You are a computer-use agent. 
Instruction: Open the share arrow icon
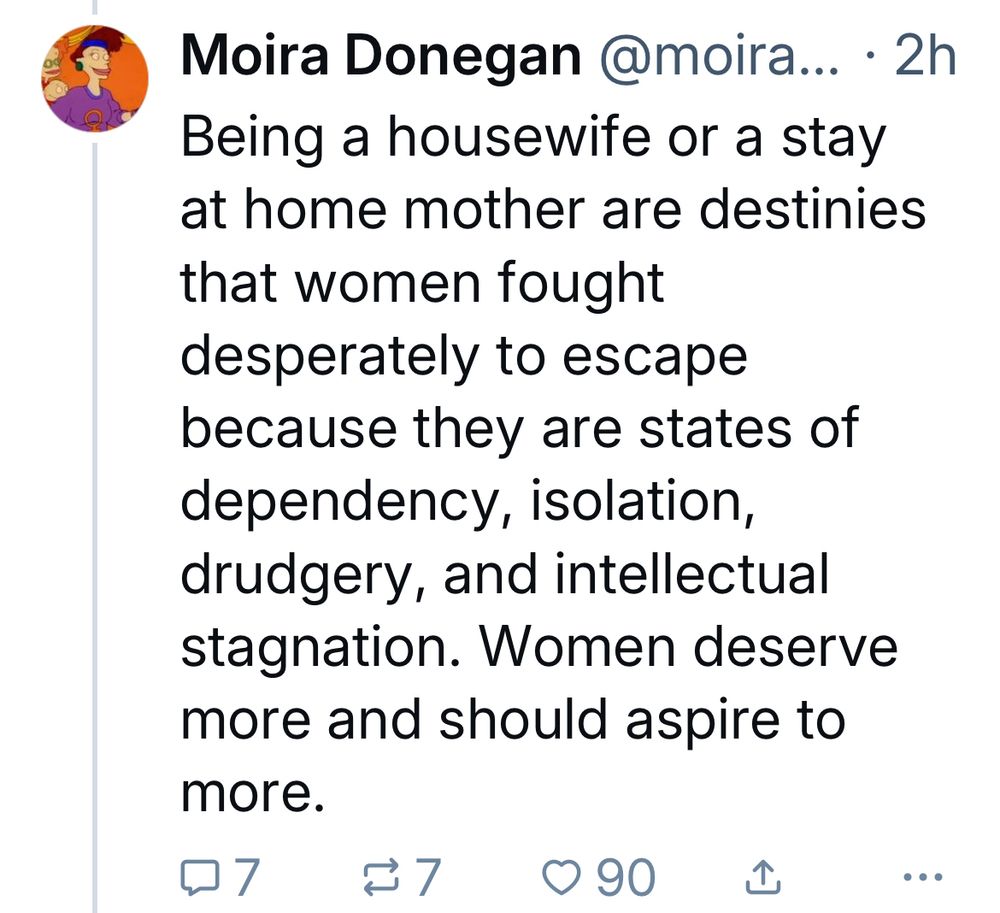pyautogui.click(x=763, y=877)
